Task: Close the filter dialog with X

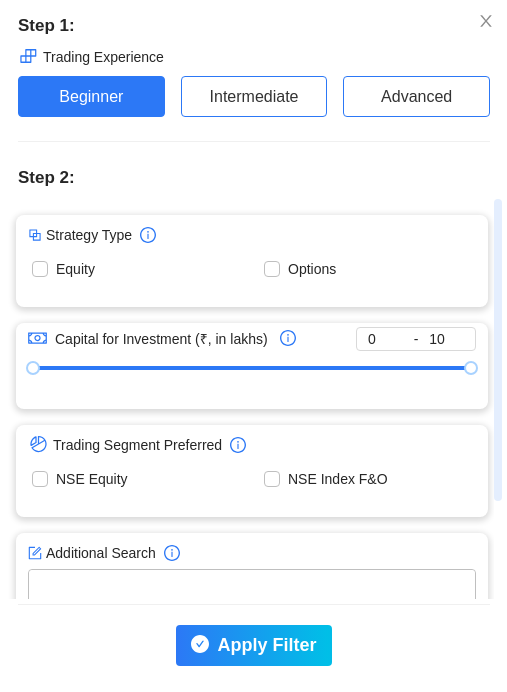Action: [486, 21]
